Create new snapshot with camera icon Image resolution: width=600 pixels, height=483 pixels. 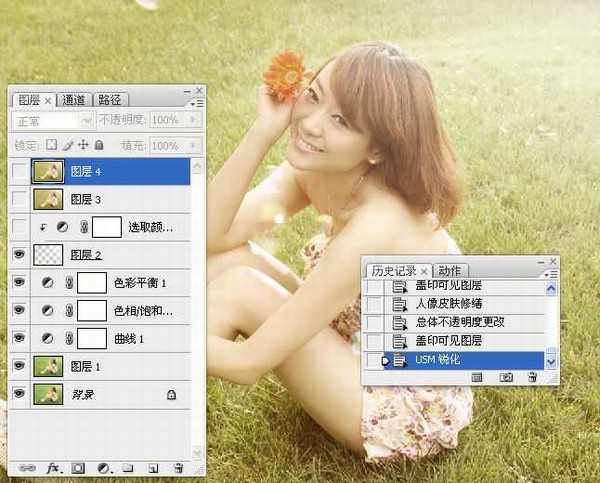[x=506, y=377]
